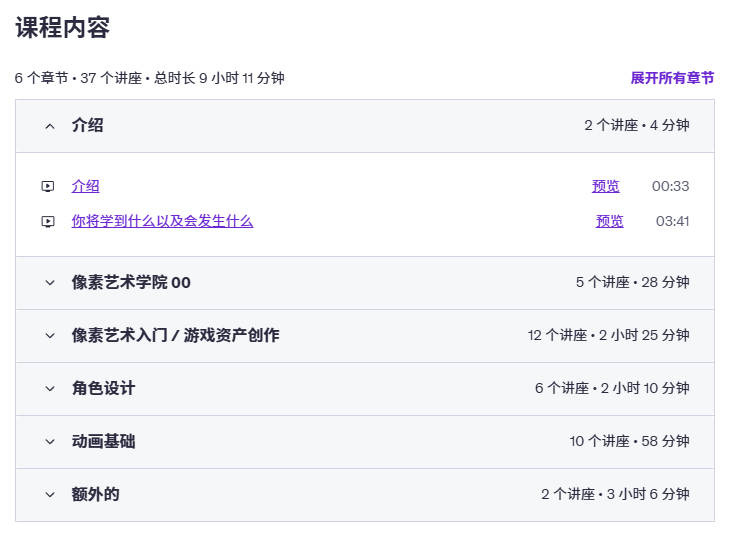Image resolution: width=740 pixels, height=536 pixels.
Task: Click the 2 个讲座 • 4 分钟 header summary
Action: [637, 126]
